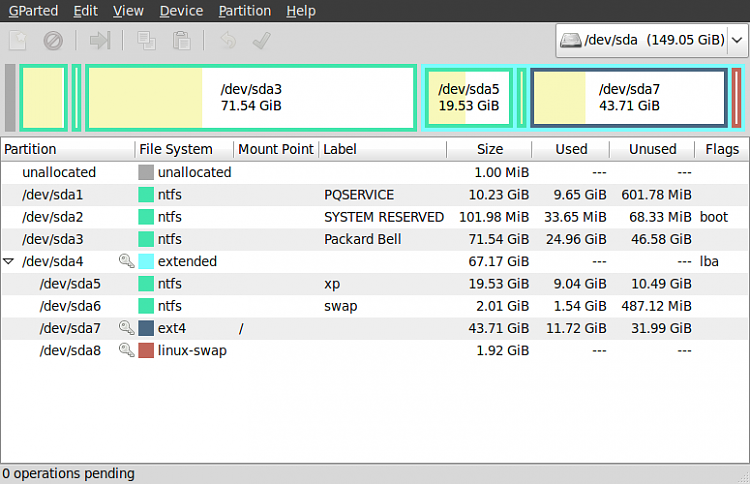This screenshot has height=484, width=750.
Task: Click the Resize/Move toolbar icon
Action: click(100, 41)
